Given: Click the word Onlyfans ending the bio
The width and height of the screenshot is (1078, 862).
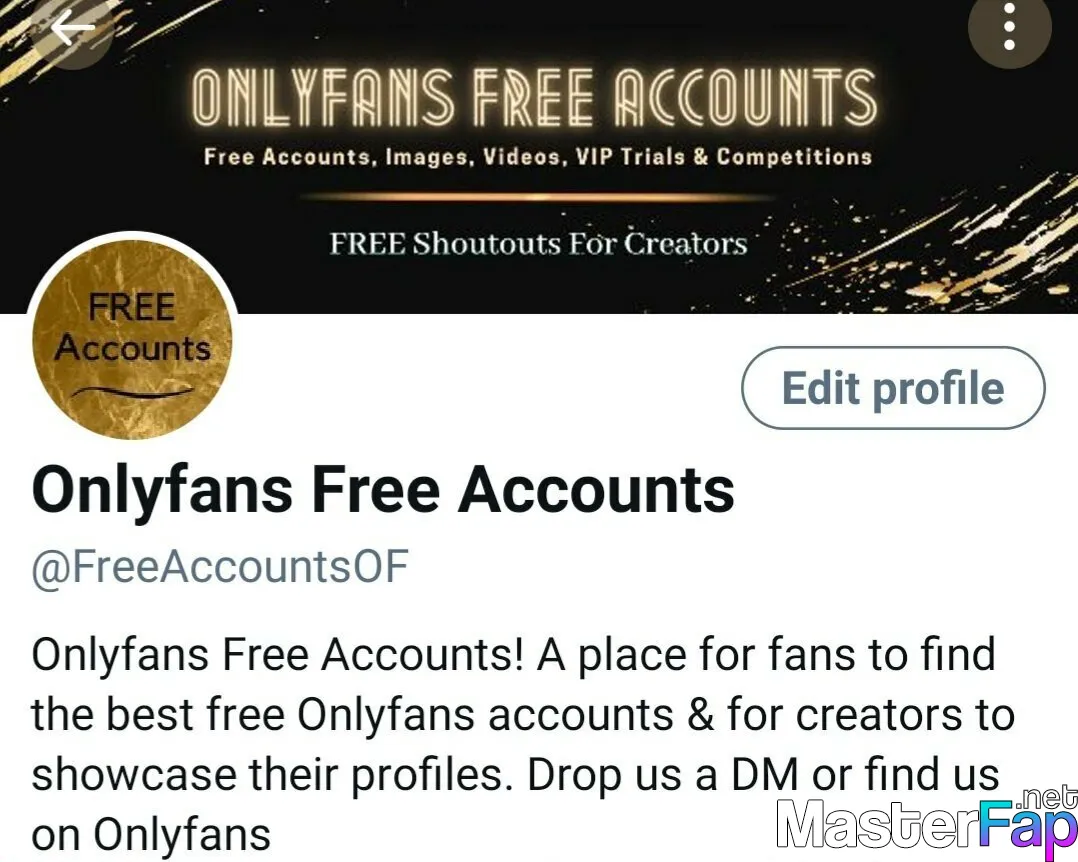Looking at the screenshot, I should point(182,835).
